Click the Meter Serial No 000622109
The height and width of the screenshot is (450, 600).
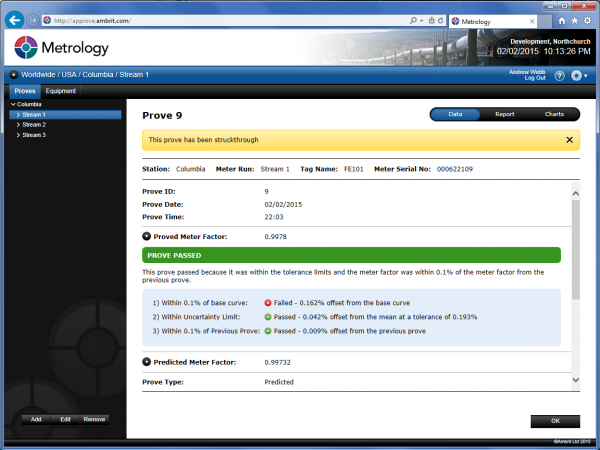pos(455,169)
